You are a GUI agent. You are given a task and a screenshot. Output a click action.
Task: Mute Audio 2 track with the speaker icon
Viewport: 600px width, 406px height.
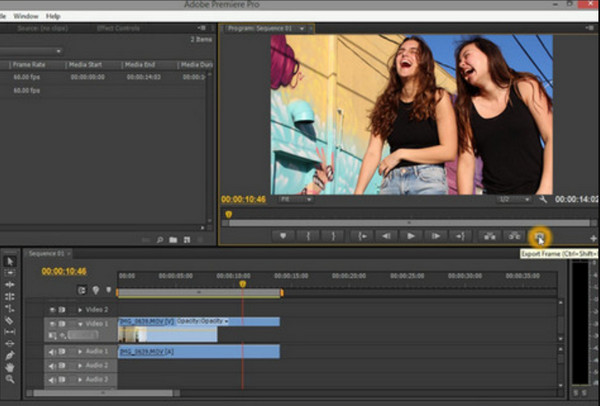click(x=52, y=365)
